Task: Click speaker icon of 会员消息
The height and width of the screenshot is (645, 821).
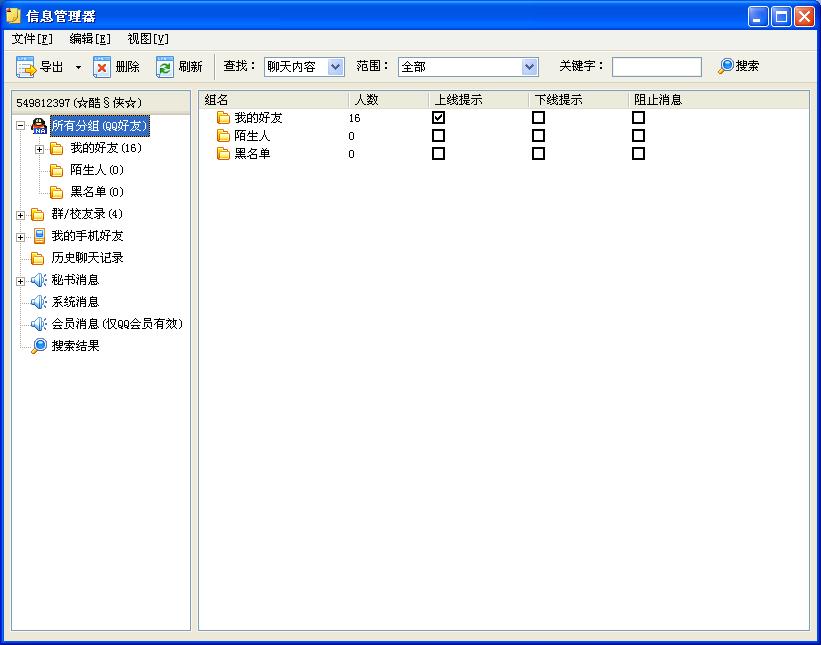Action: 38,324
